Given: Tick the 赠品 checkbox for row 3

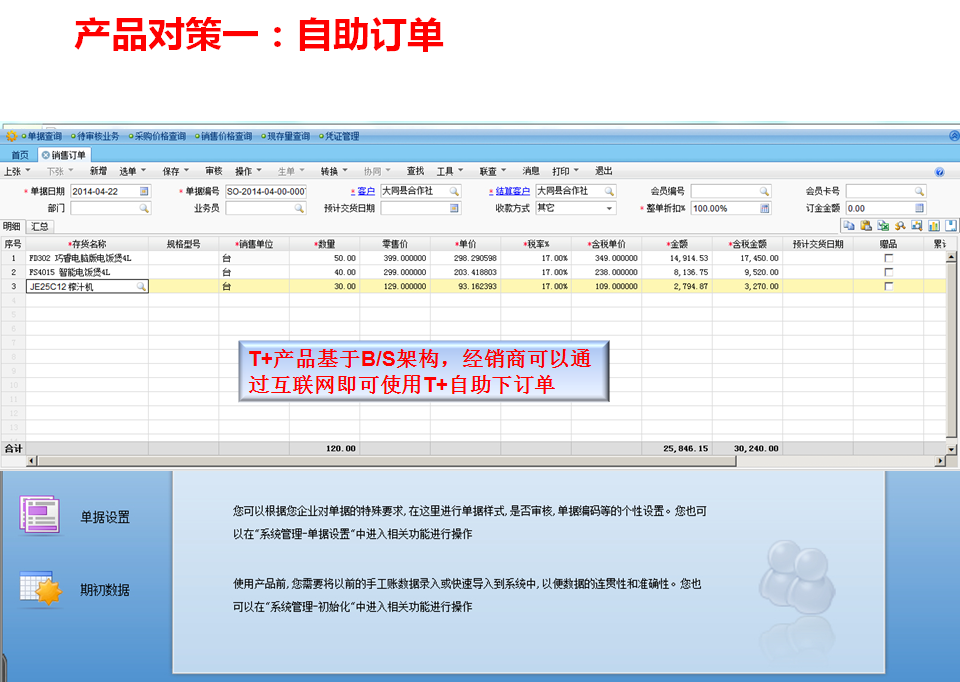Looking at the screenshot, I should click(x=888, y=287).
